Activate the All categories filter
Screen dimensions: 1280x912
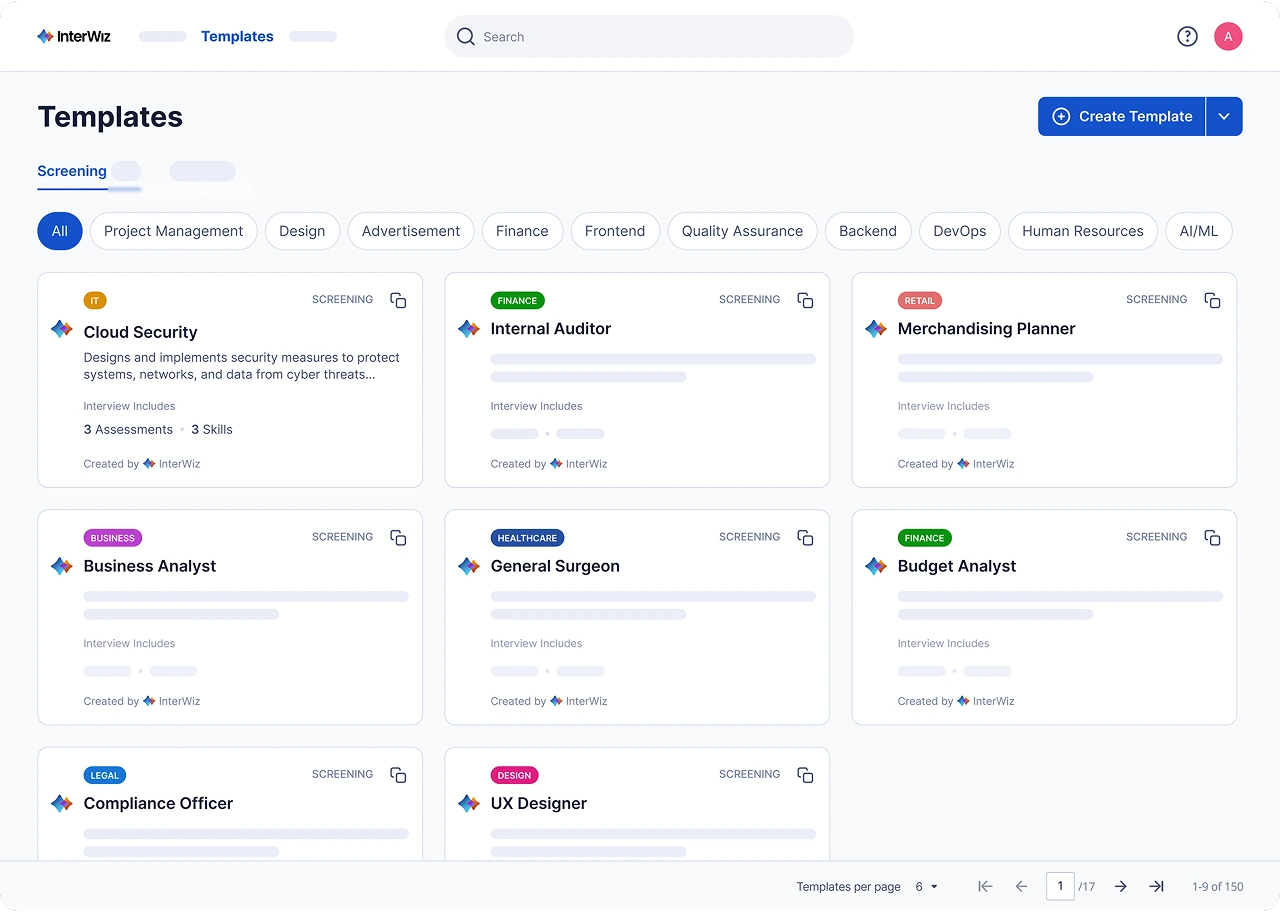(x=59, y=231)
